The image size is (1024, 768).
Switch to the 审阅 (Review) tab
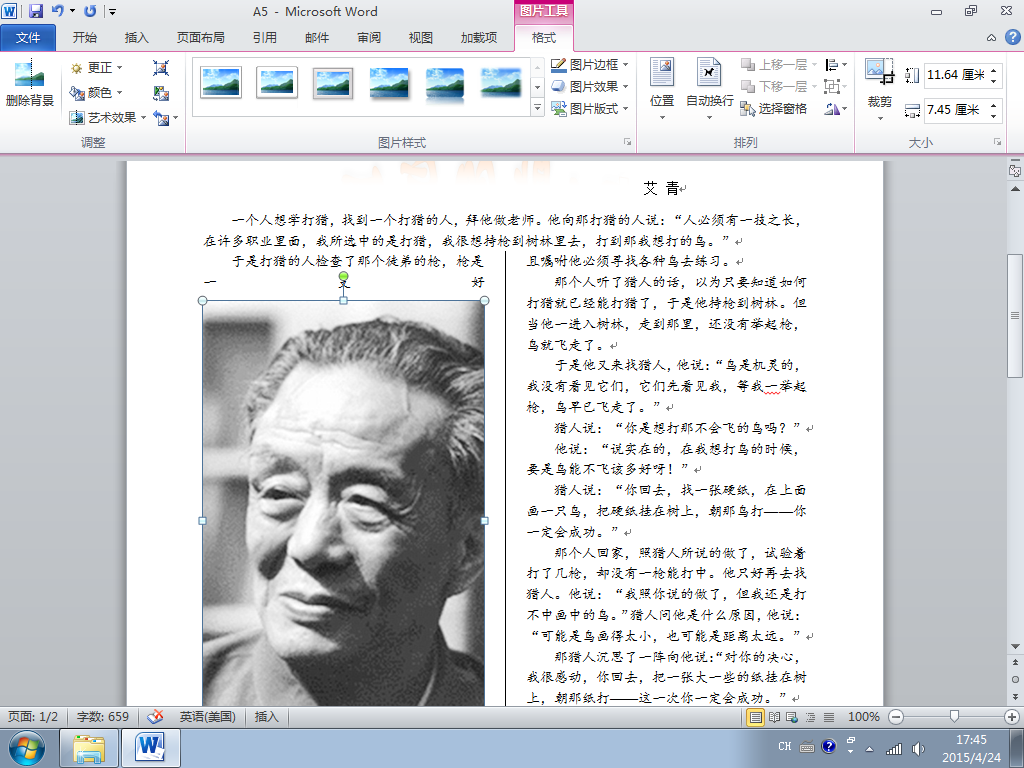pos(369,38)
